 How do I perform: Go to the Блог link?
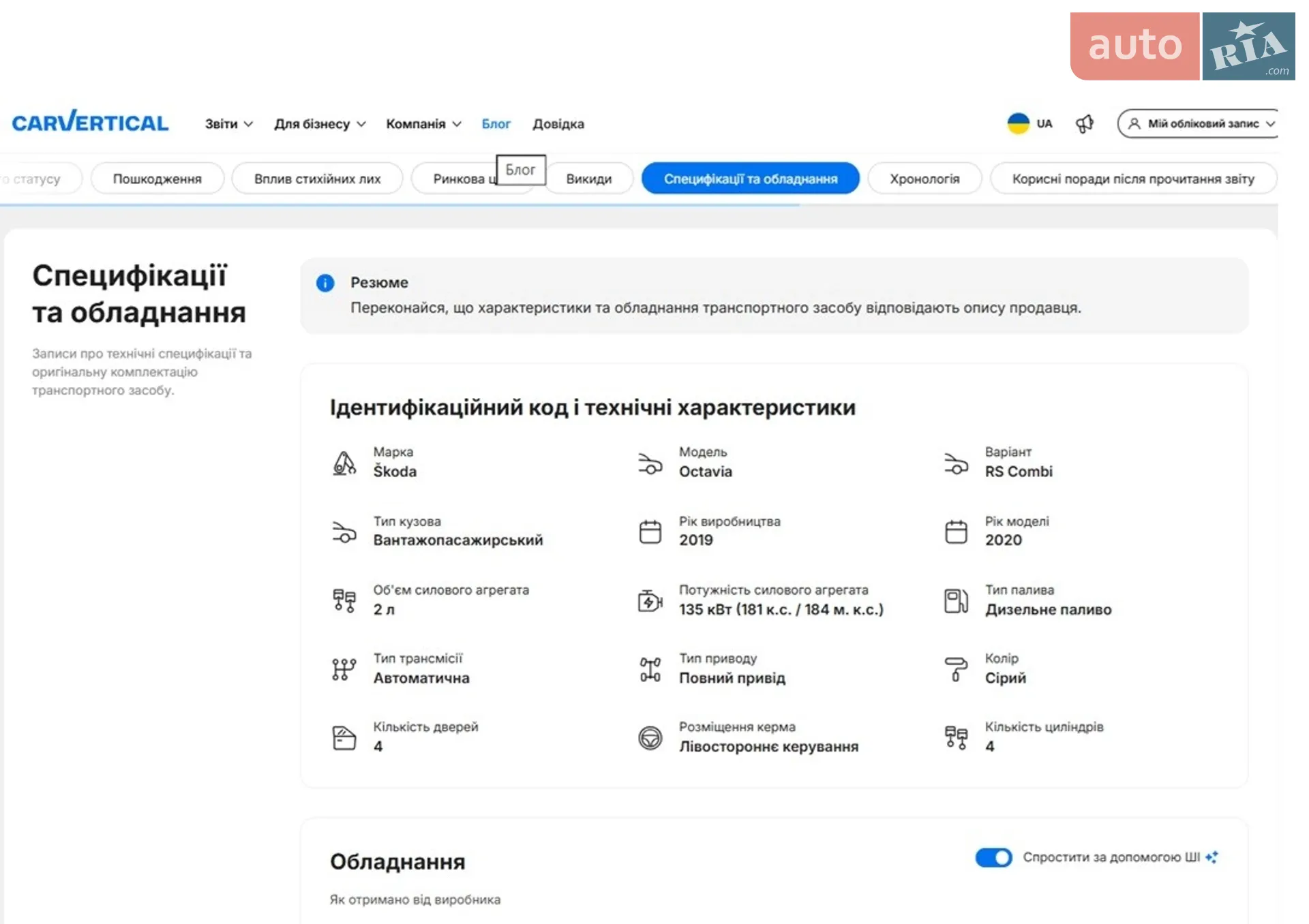(496, 124)
